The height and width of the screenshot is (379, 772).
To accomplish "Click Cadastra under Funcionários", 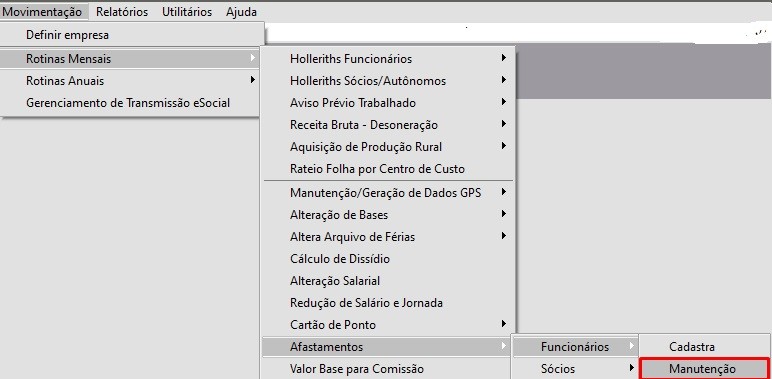I will coord(704,347).
